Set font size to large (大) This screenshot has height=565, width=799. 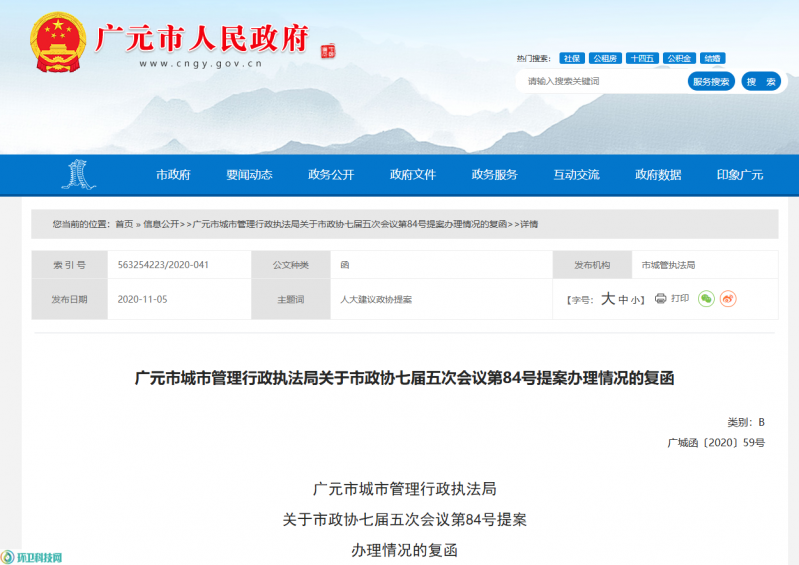click(x=607, y=299)
